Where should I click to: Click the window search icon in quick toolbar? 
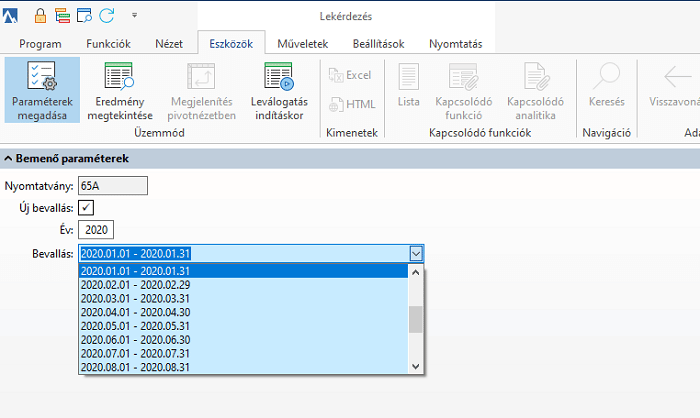[x=84, y=16]
